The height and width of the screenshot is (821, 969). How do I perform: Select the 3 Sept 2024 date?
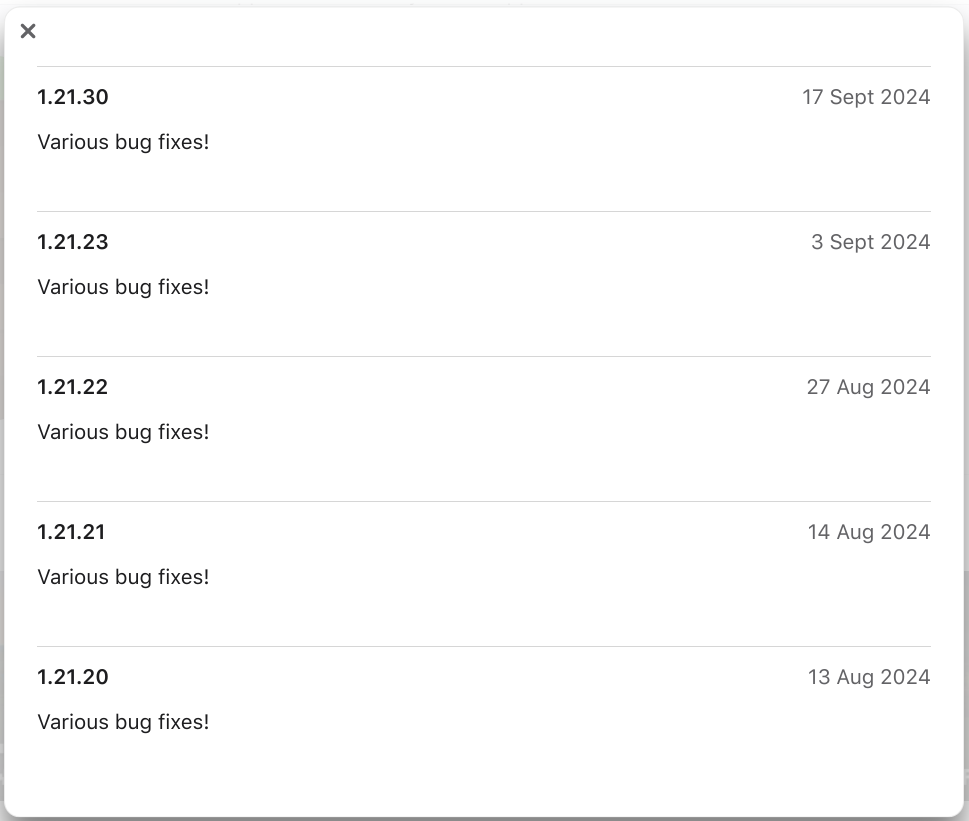coord(870,242)
